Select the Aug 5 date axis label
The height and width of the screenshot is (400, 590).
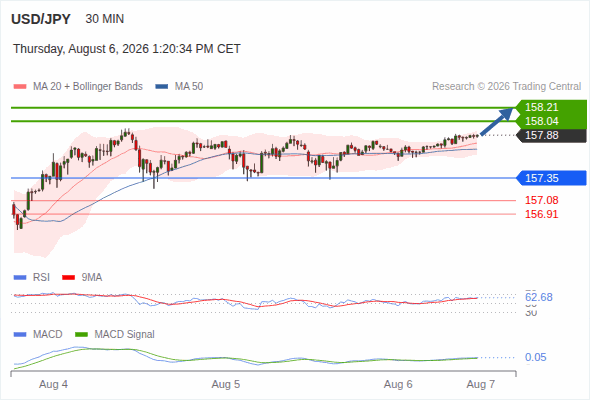tap(226, 384)
